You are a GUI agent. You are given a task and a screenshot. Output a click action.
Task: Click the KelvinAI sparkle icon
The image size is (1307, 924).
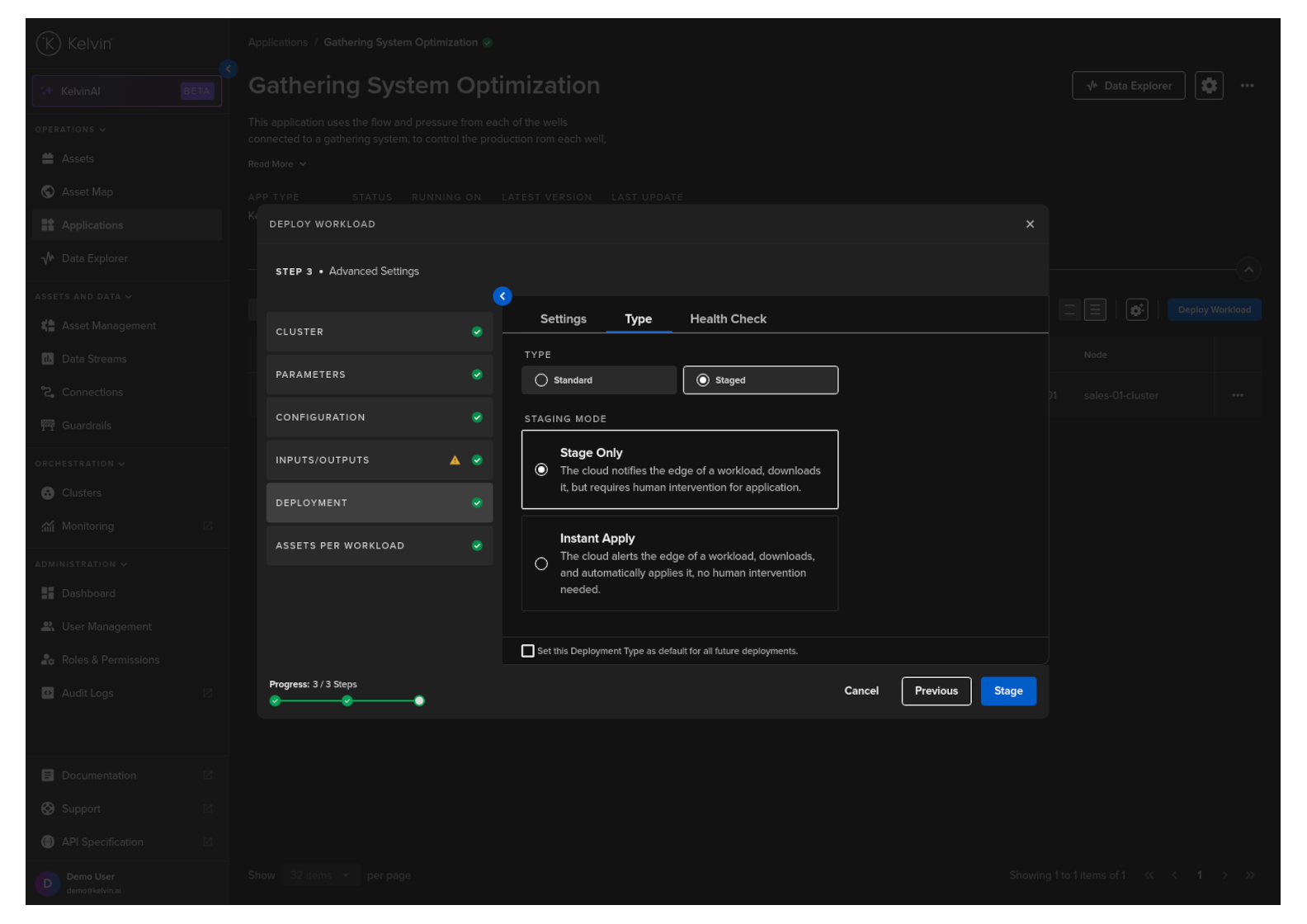47,92
